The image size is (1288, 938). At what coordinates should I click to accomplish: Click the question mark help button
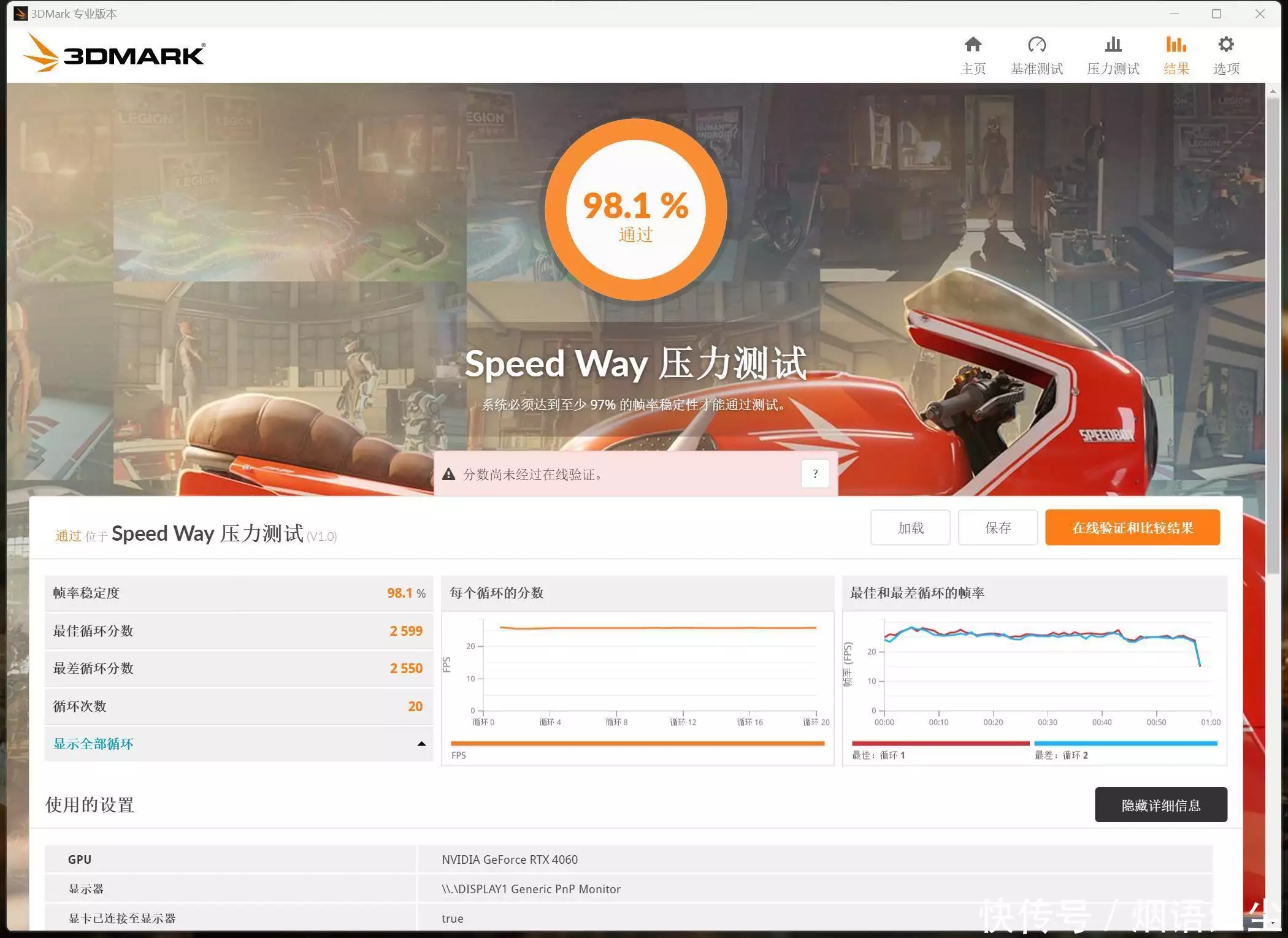[815, 474]
